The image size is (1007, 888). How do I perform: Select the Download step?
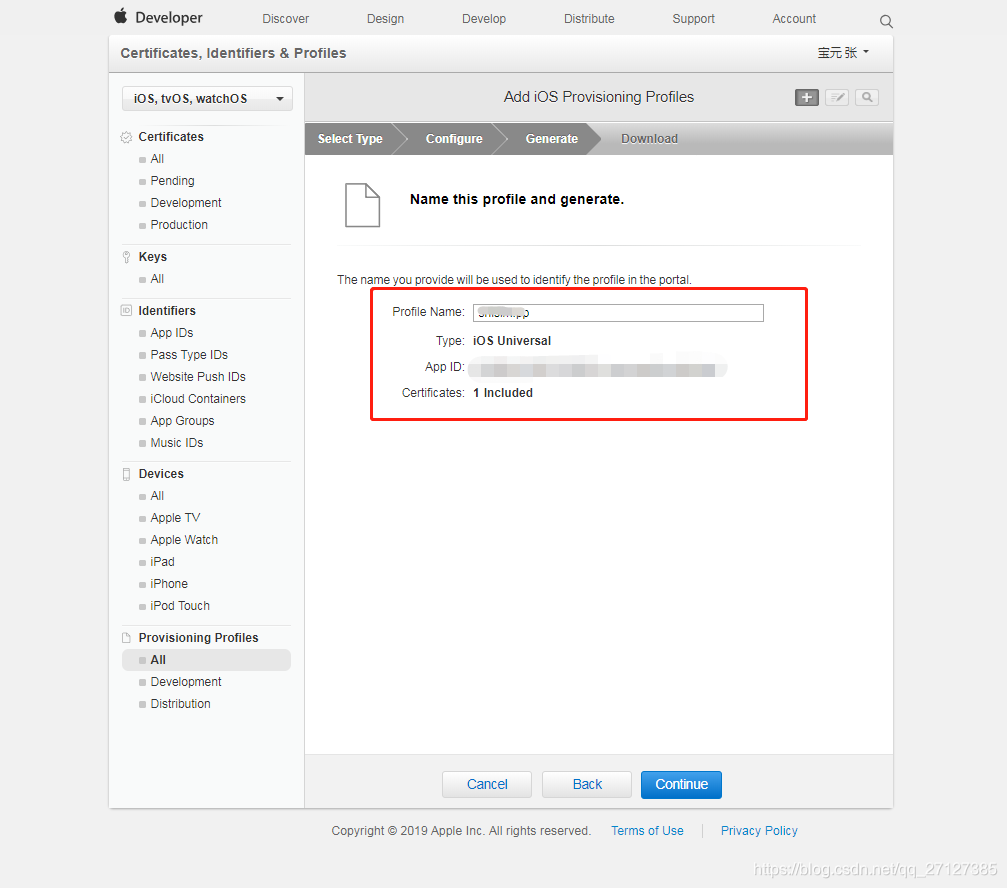(x=649, y=139)
